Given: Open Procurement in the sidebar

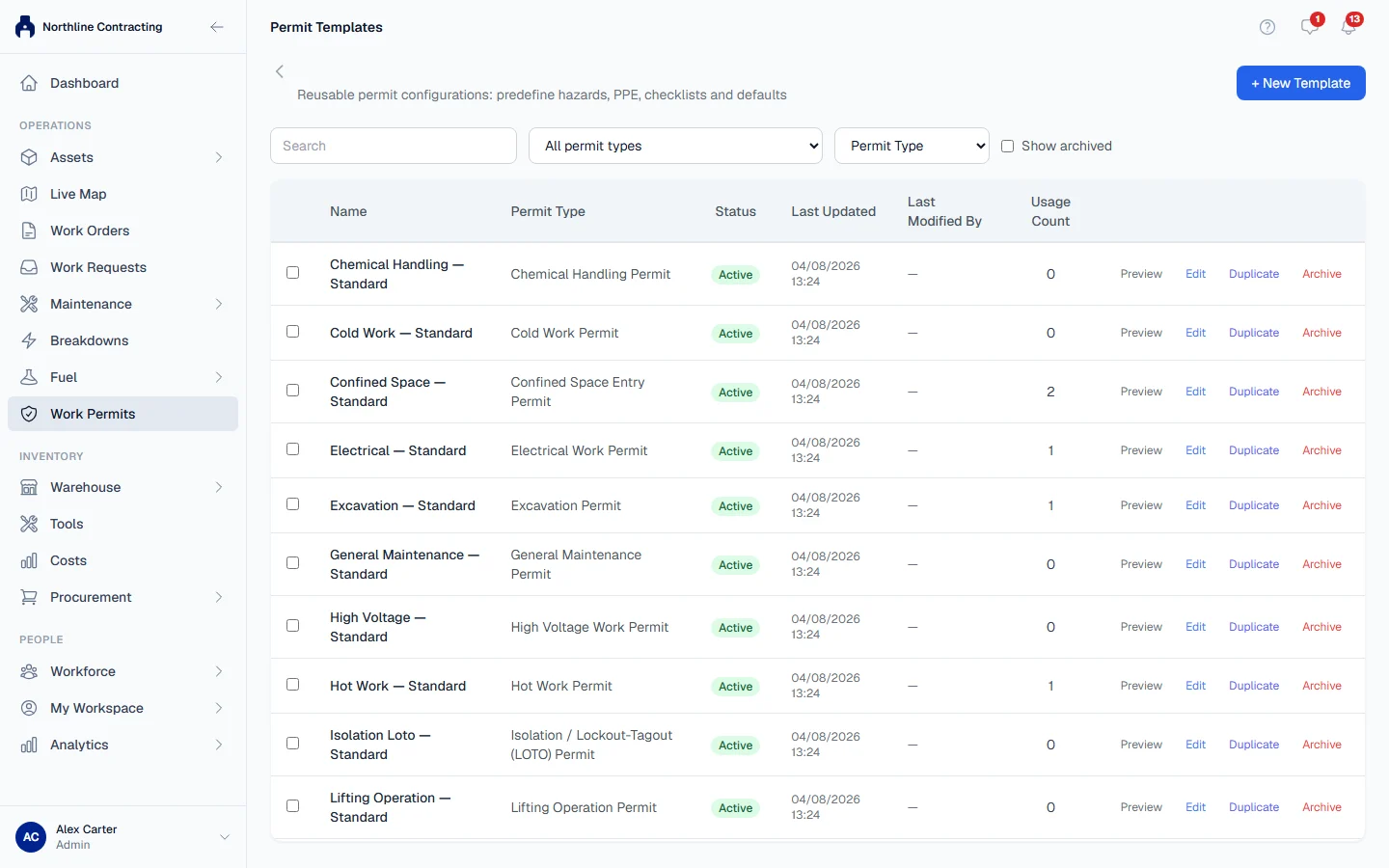Looking at the screenshot, I should click(123, 597).
